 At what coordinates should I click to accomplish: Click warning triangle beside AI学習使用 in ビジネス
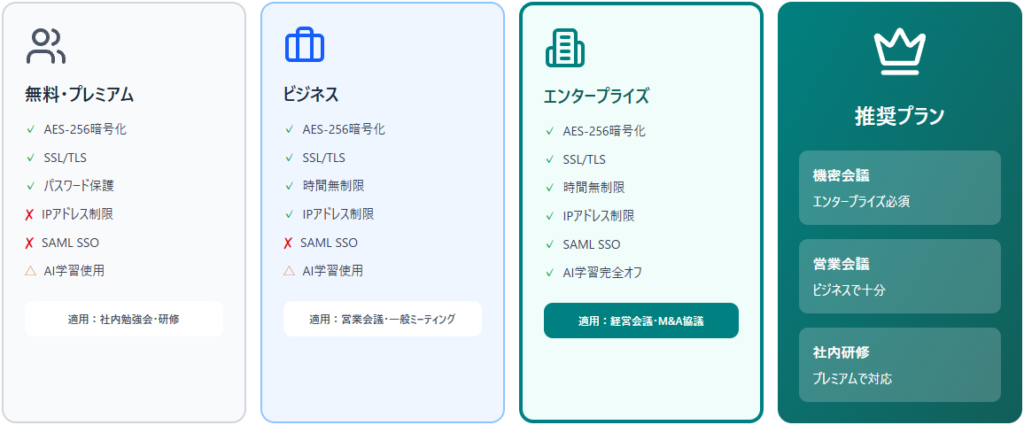click(289, 271)
